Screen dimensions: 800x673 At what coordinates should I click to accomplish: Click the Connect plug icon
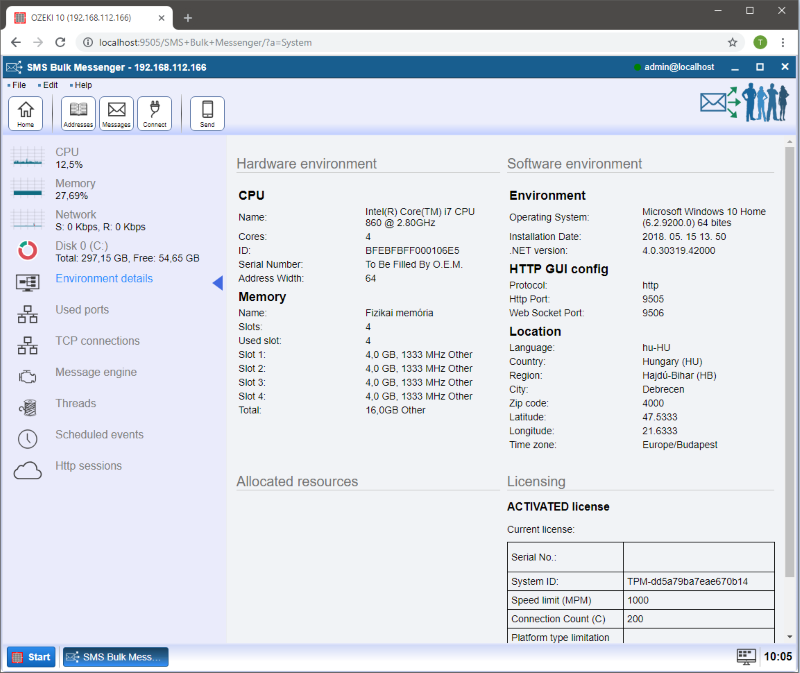pos(154,113)
